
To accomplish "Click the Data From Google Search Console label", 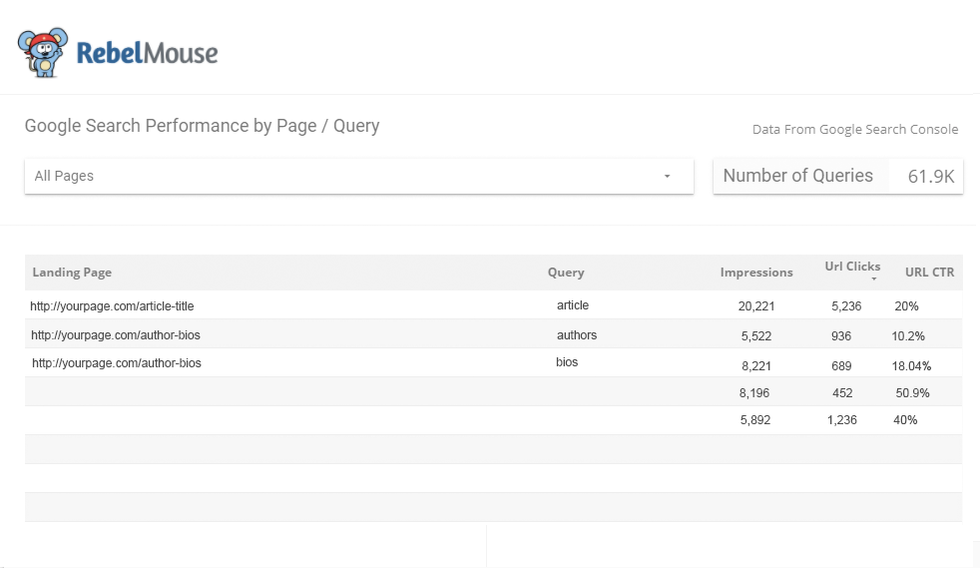I will tap(855, 130).
